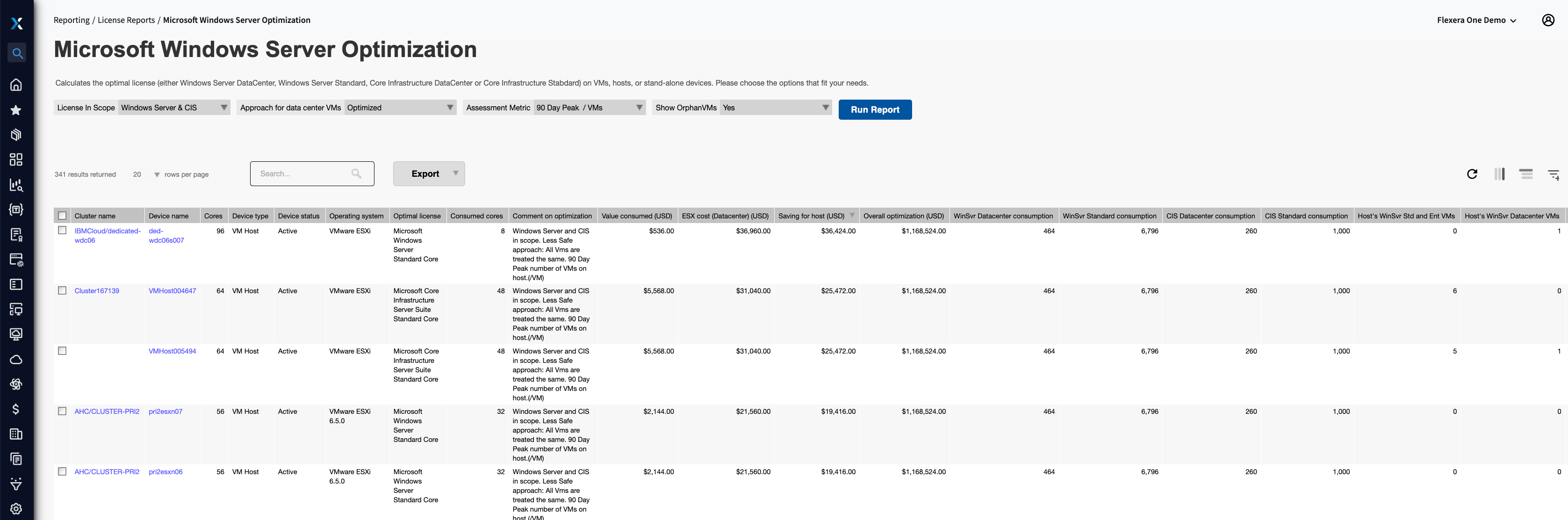Click the dollar sign sidebar icon

point(16,409)
